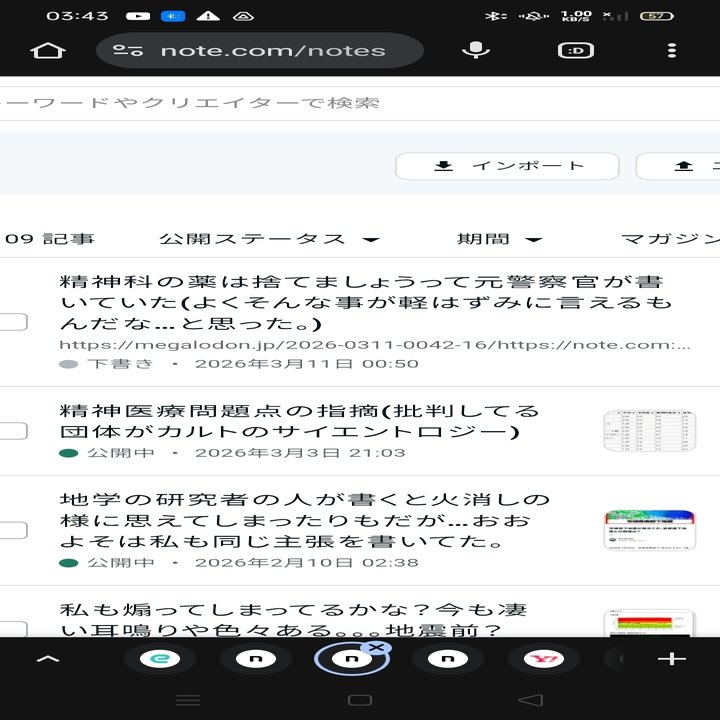The width and height of the screenshot is (720, 720).
Task: Click the 下書き status of first article
Action: point(106,364)
